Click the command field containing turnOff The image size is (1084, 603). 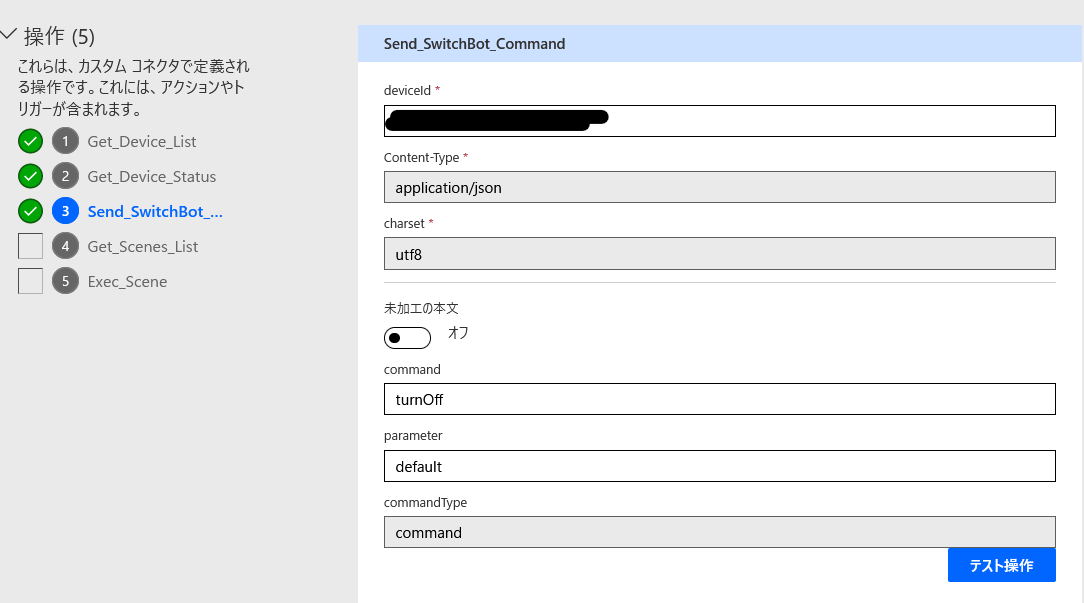click(x=720, y=399)
